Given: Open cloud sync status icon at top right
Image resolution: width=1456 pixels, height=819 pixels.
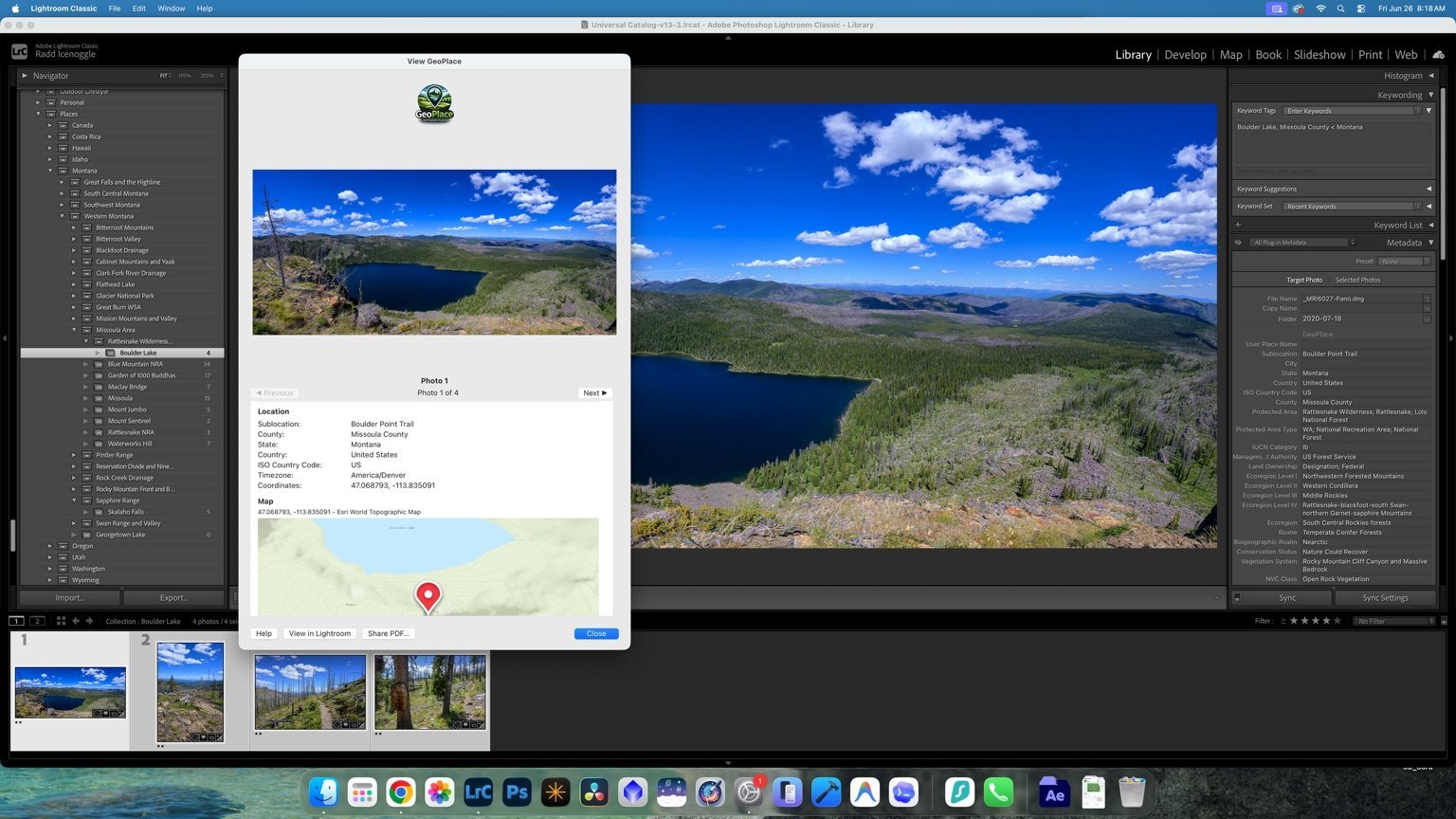Looking at the screenshot, I should (x=1438, y=54).
